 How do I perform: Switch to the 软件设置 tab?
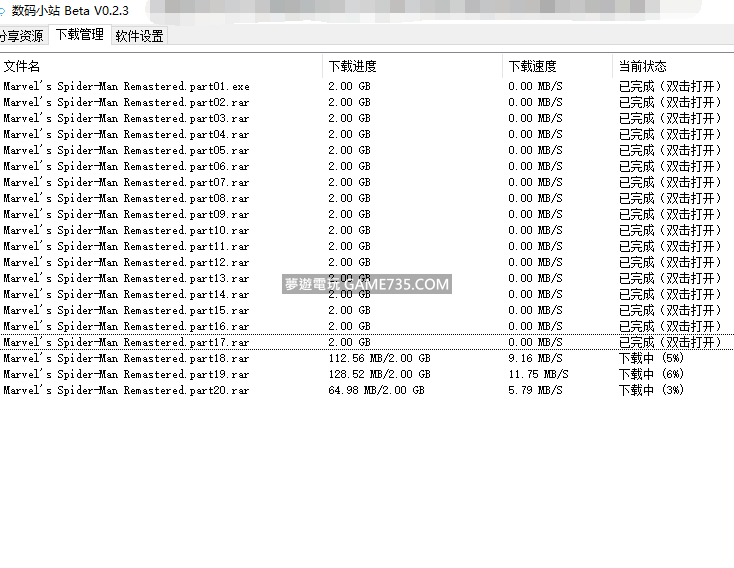coord(139,36)
